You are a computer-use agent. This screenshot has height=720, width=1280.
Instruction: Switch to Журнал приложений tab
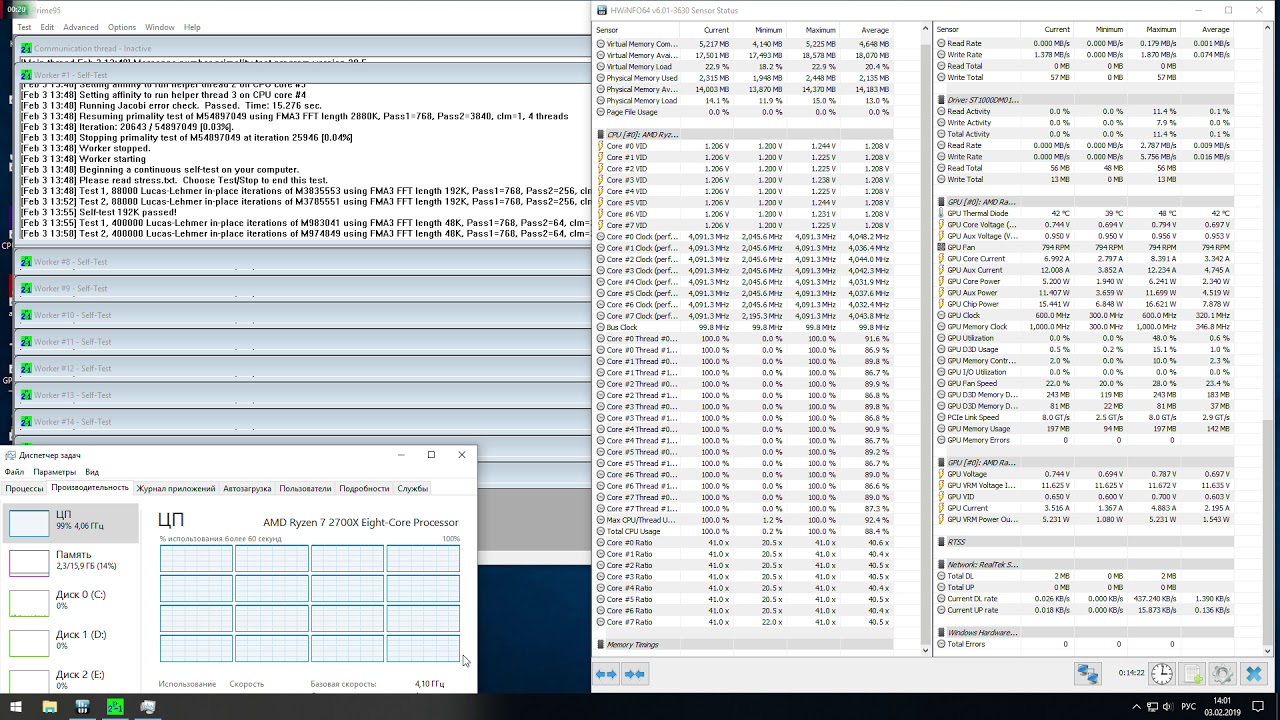tap(176, 489)
